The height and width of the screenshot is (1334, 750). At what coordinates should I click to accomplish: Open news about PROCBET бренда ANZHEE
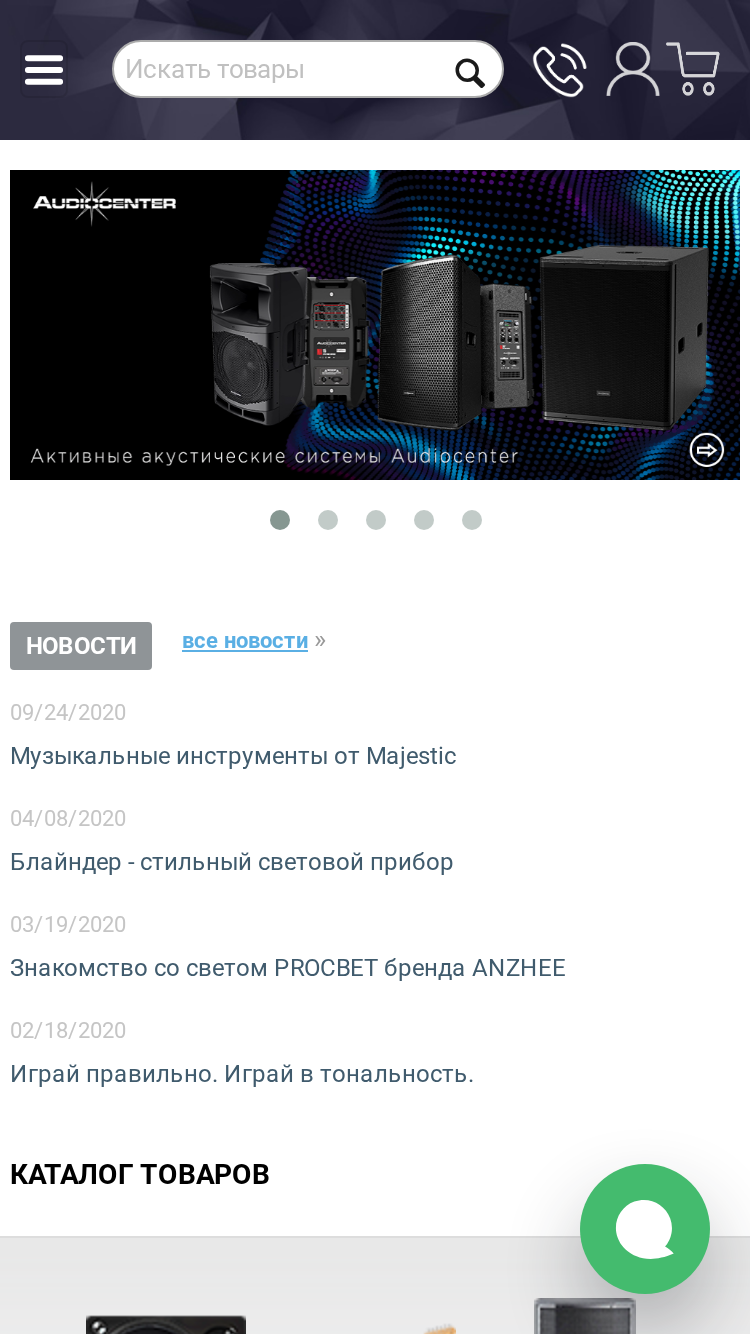288,968
